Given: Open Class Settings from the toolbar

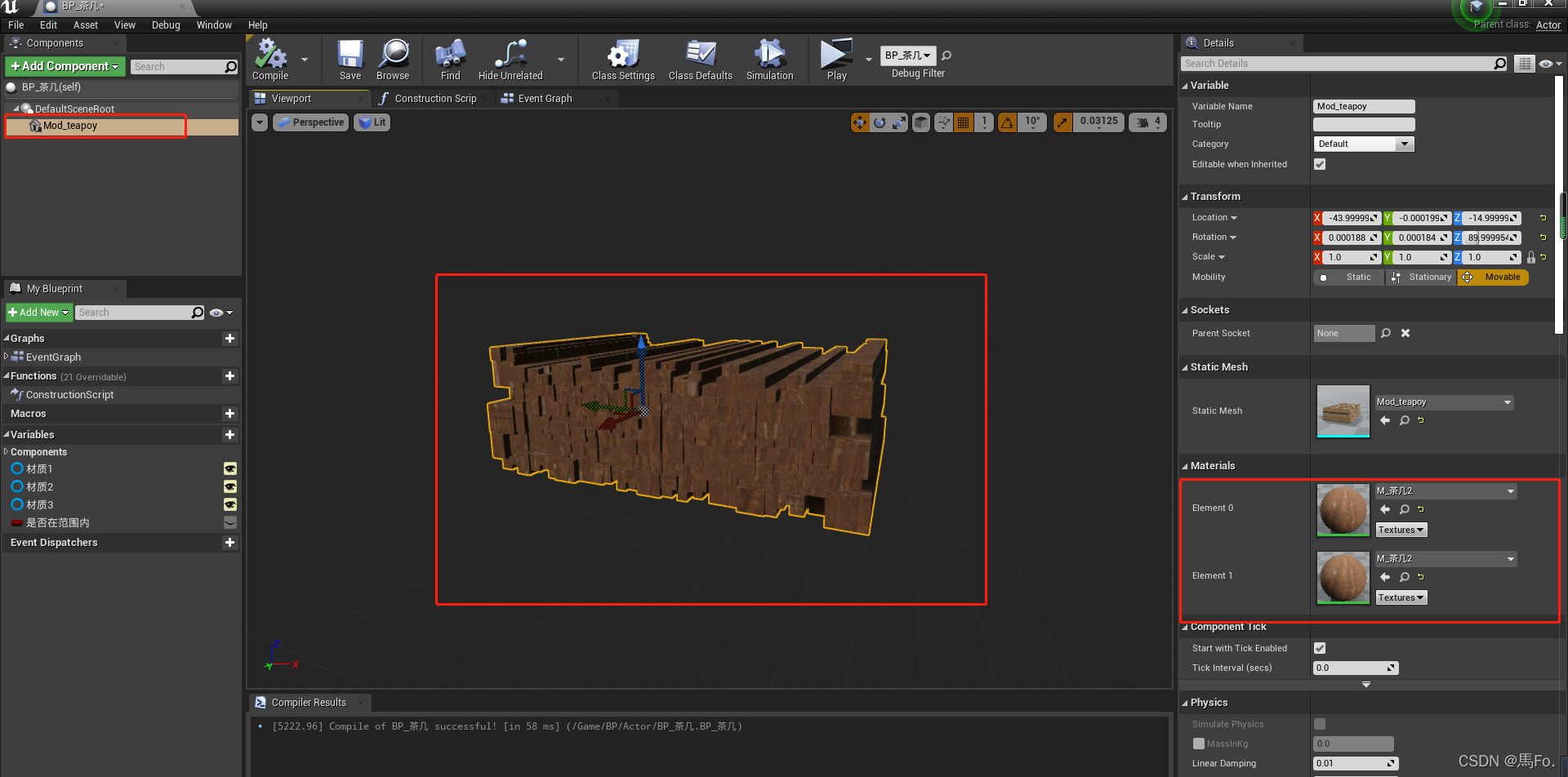Looking at the screenshot, I should (623, 55).
